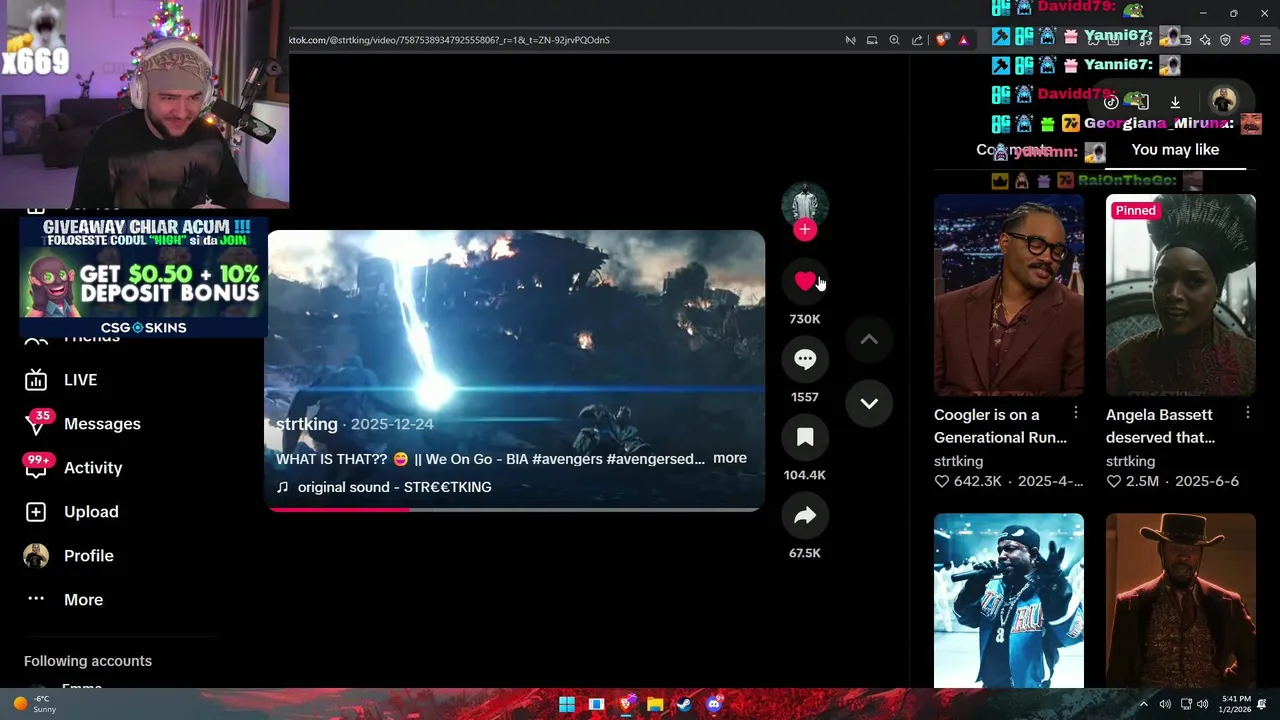Open Profile in the TikTok sidebar
Viewport: 1280px width, 720px height.
point(88,556)
